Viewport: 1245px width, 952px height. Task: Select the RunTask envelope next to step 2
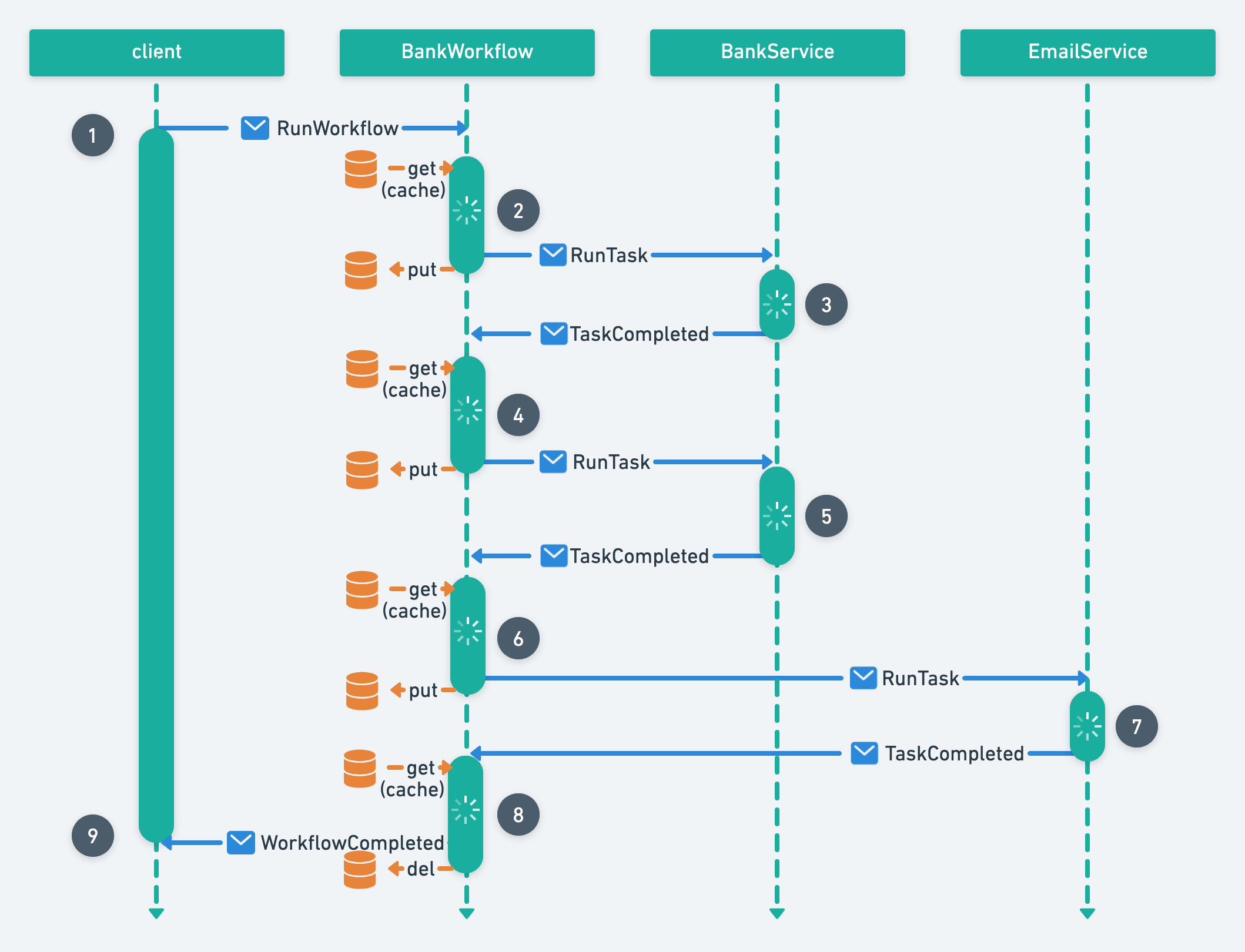pos(553,255)
